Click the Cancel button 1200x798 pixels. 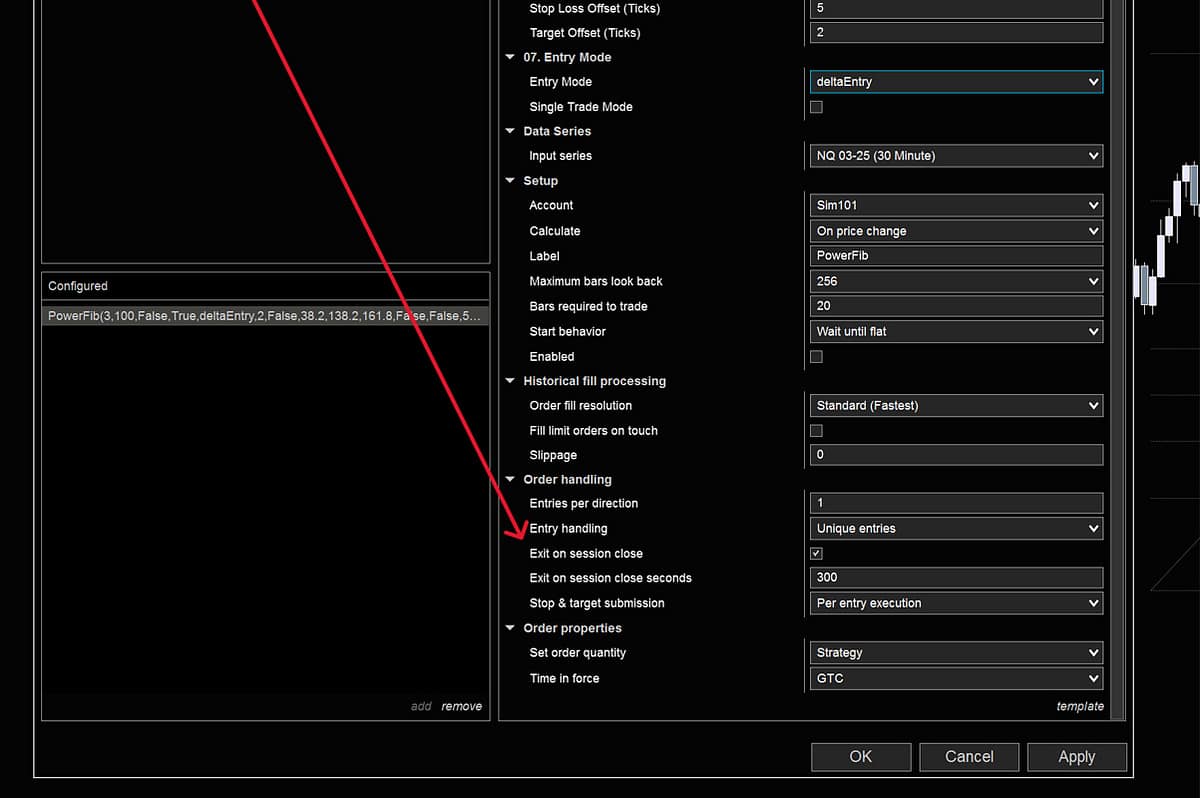[x=969, y=757]
